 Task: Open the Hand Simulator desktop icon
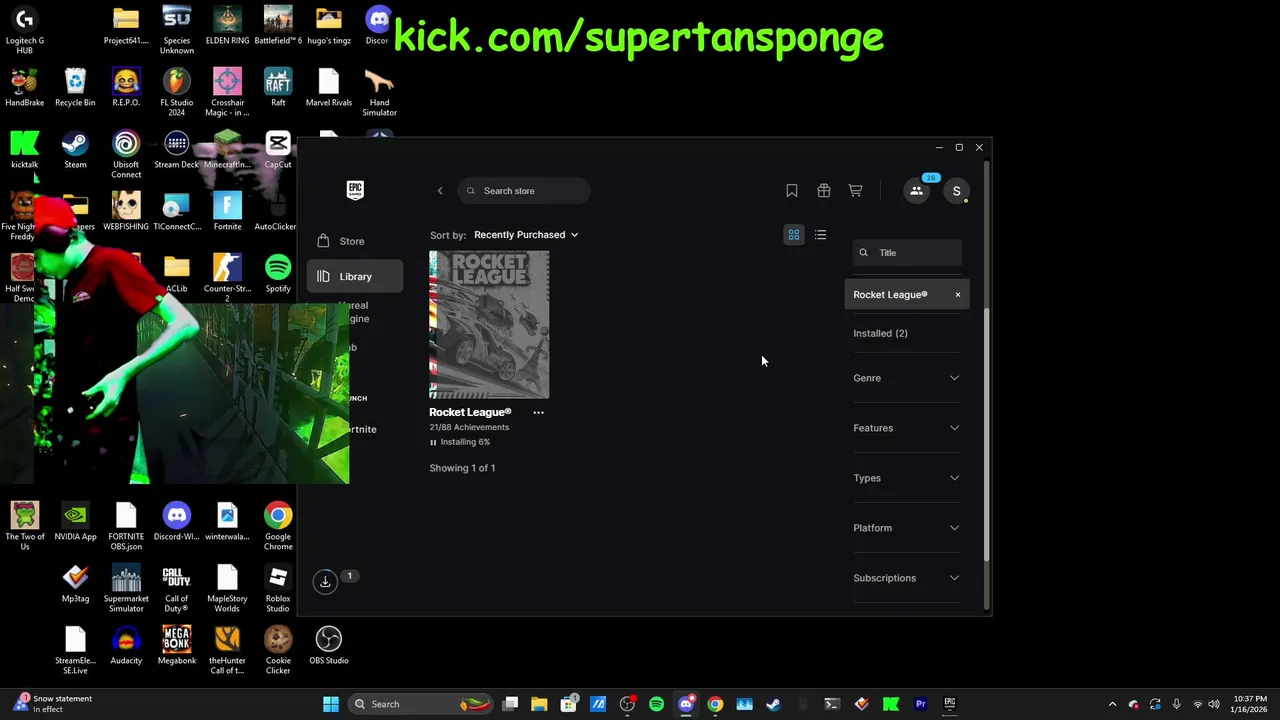pos(379,92)
